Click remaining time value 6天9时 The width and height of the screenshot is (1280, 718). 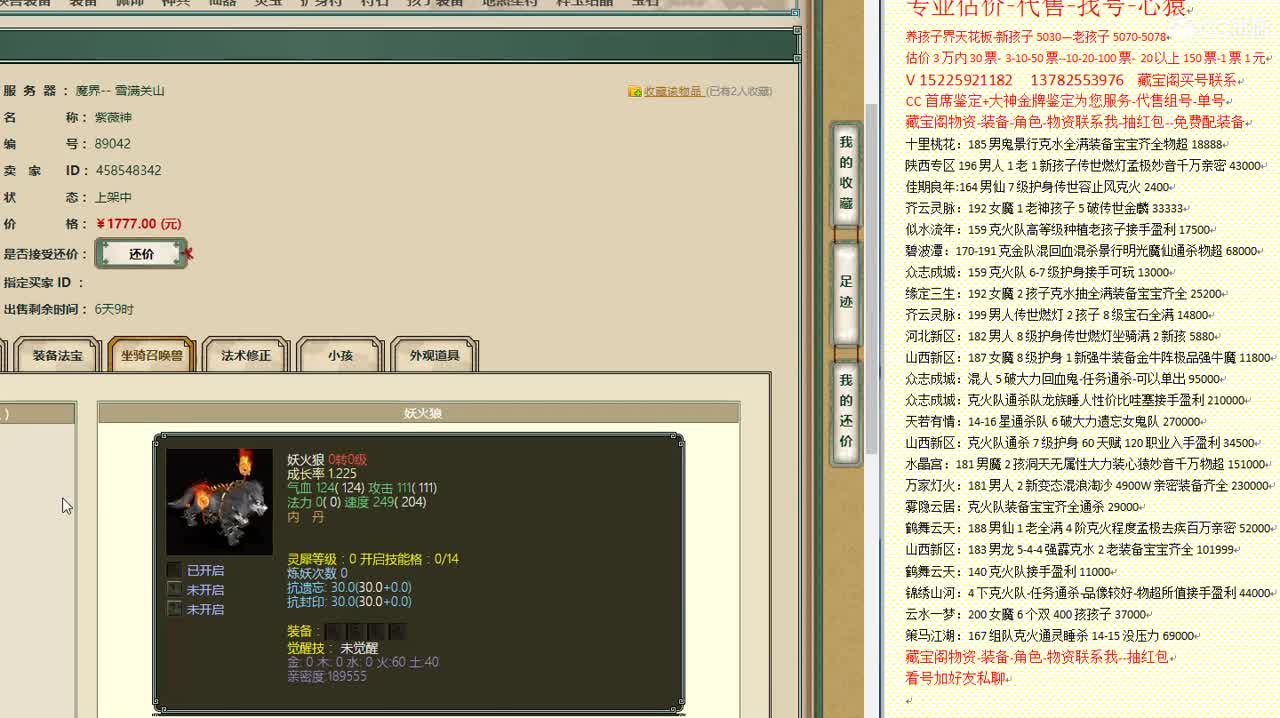tap(114, 309)
